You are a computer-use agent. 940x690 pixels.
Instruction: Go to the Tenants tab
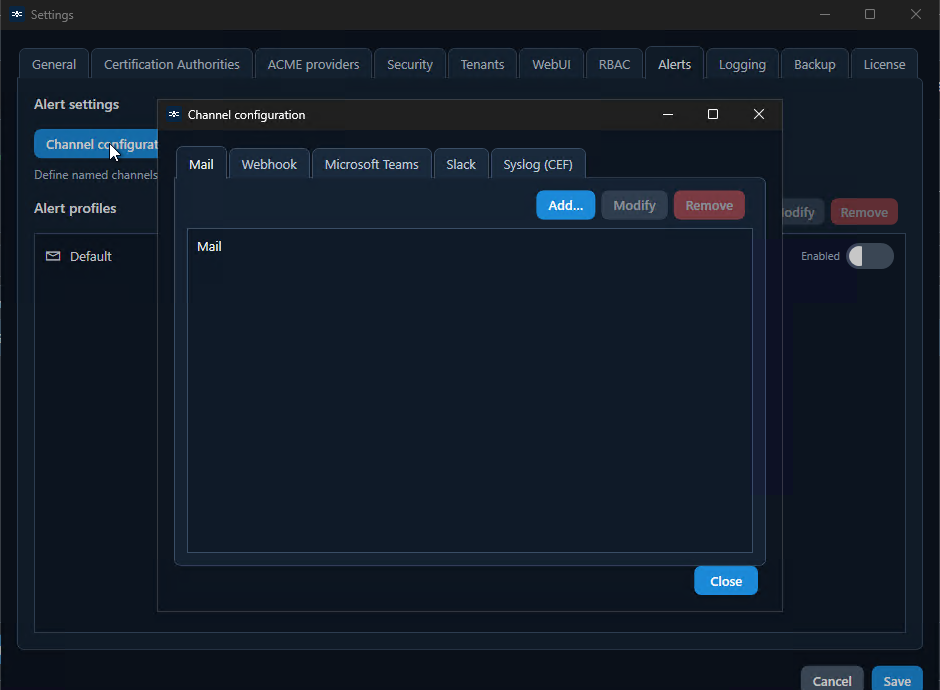(x=483, y=64)
